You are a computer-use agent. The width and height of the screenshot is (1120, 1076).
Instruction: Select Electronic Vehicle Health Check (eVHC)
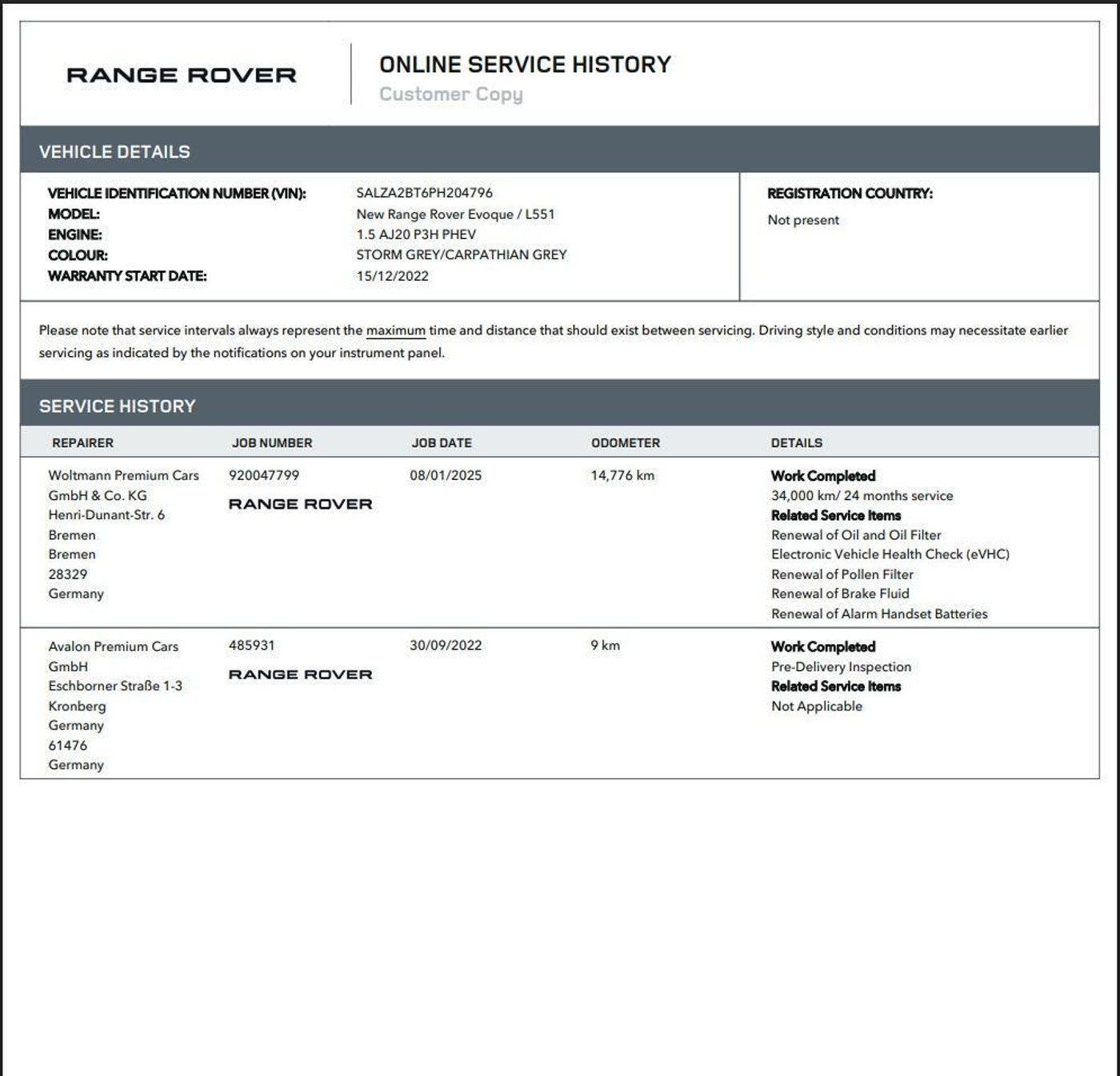click(x=890, y=554)
